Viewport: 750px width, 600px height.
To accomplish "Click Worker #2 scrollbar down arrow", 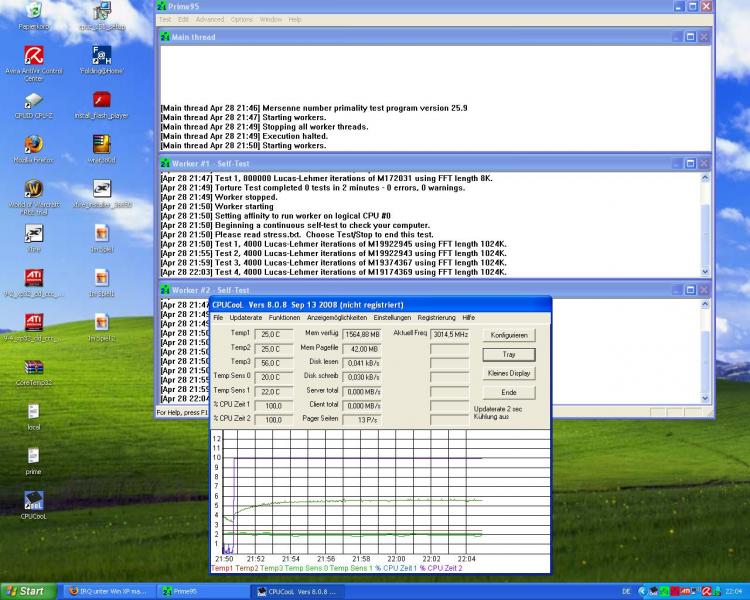I will (706, 398).
